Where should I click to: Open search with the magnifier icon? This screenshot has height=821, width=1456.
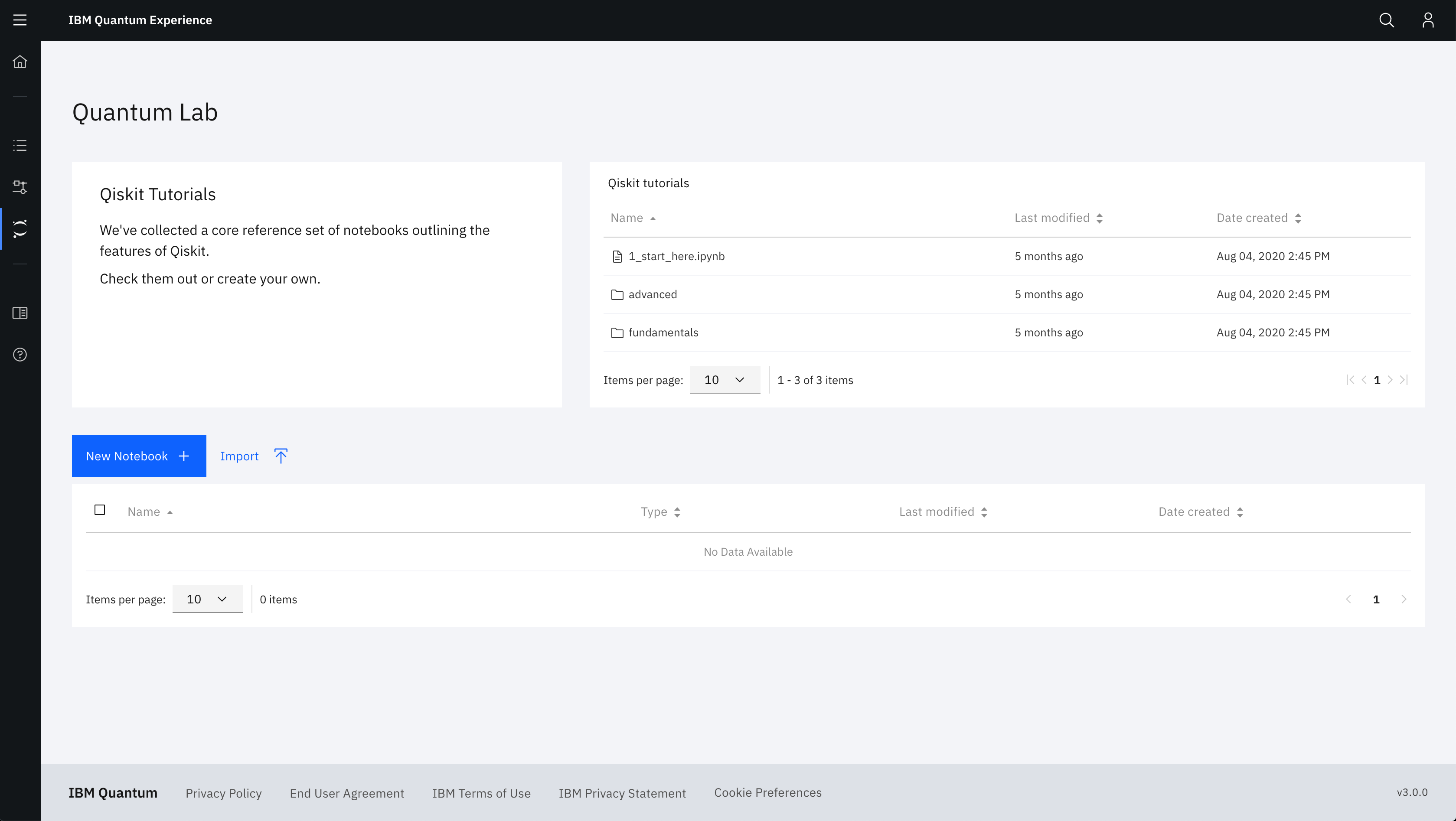coord(1386,20)
